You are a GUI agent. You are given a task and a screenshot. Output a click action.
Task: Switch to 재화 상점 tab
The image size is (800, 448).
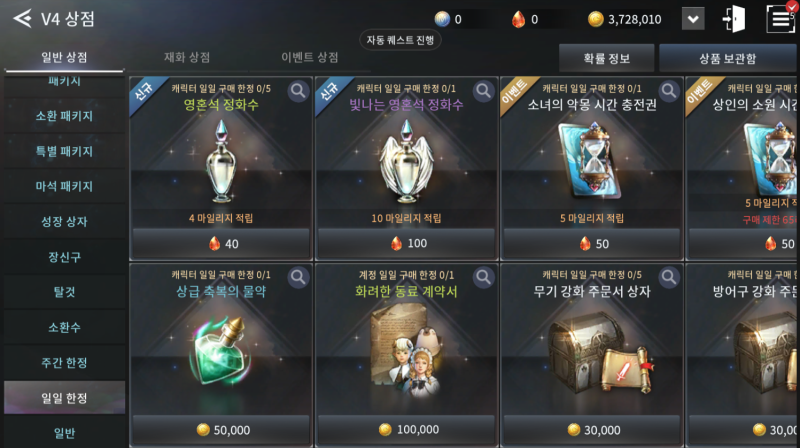pos(187,57)
